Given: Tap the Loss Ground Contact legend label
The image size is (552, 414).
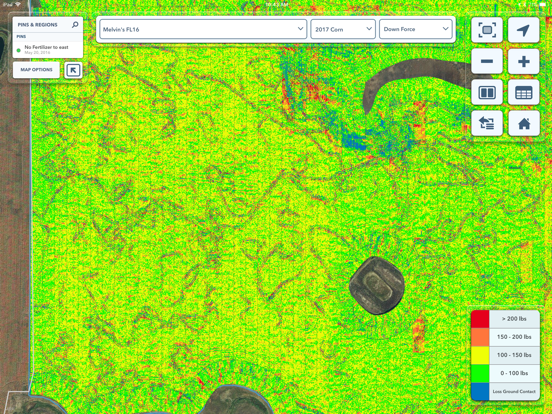Looking at the screenshot, I should coord(514,391).
